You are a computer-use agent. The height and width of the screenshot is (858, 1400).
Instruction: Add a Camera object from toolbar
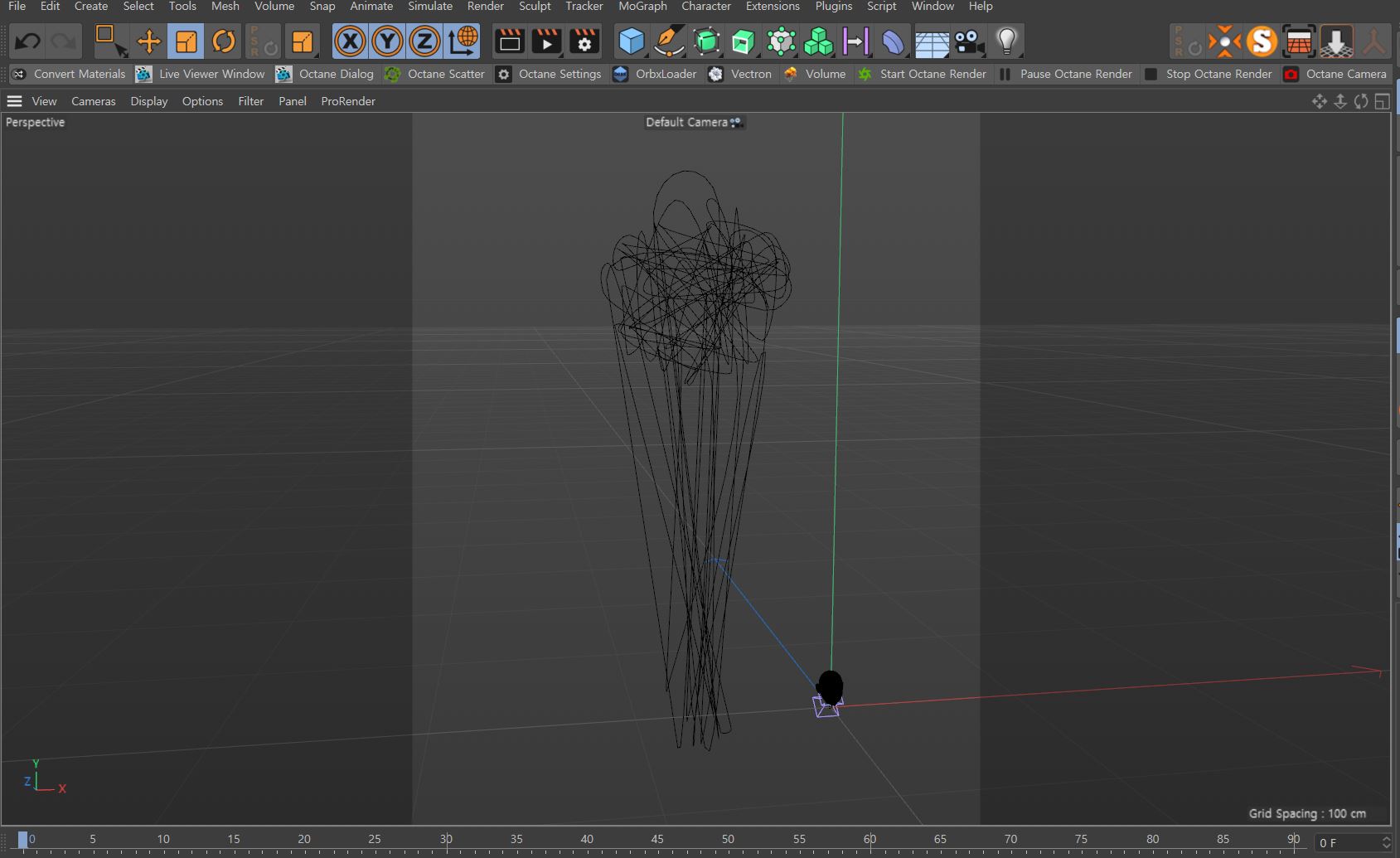pos(968,41)
